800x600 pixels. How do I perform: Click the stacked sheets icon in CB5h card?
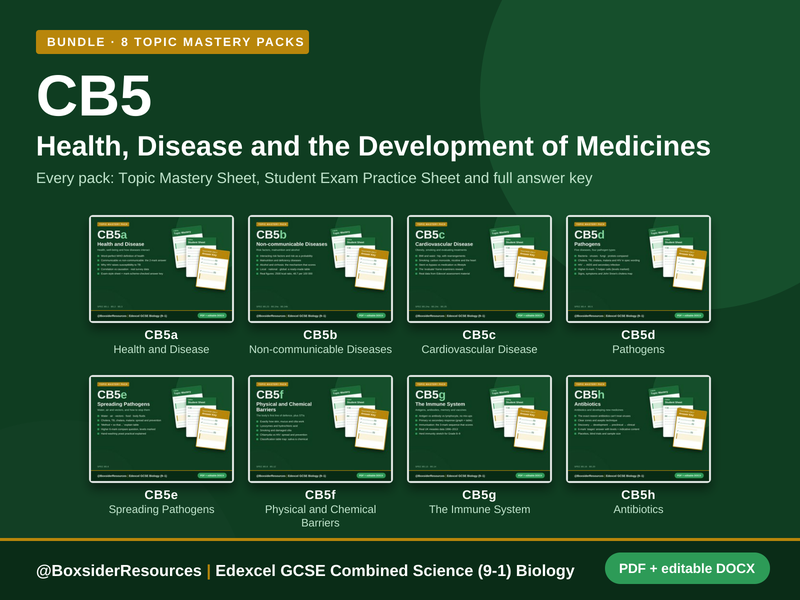(679, 417)
